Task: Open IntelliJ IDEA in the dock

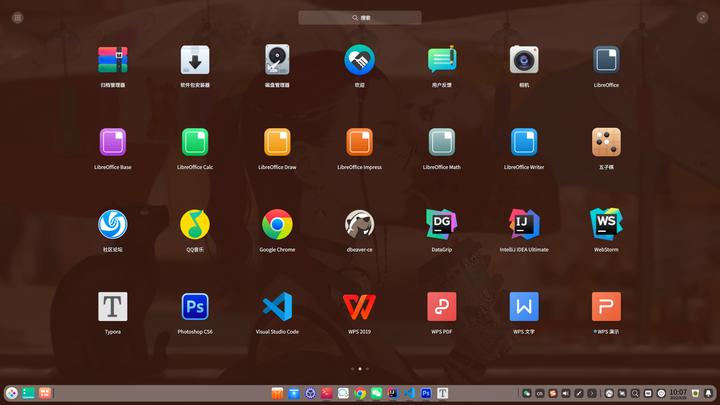Action: point(393,393)
